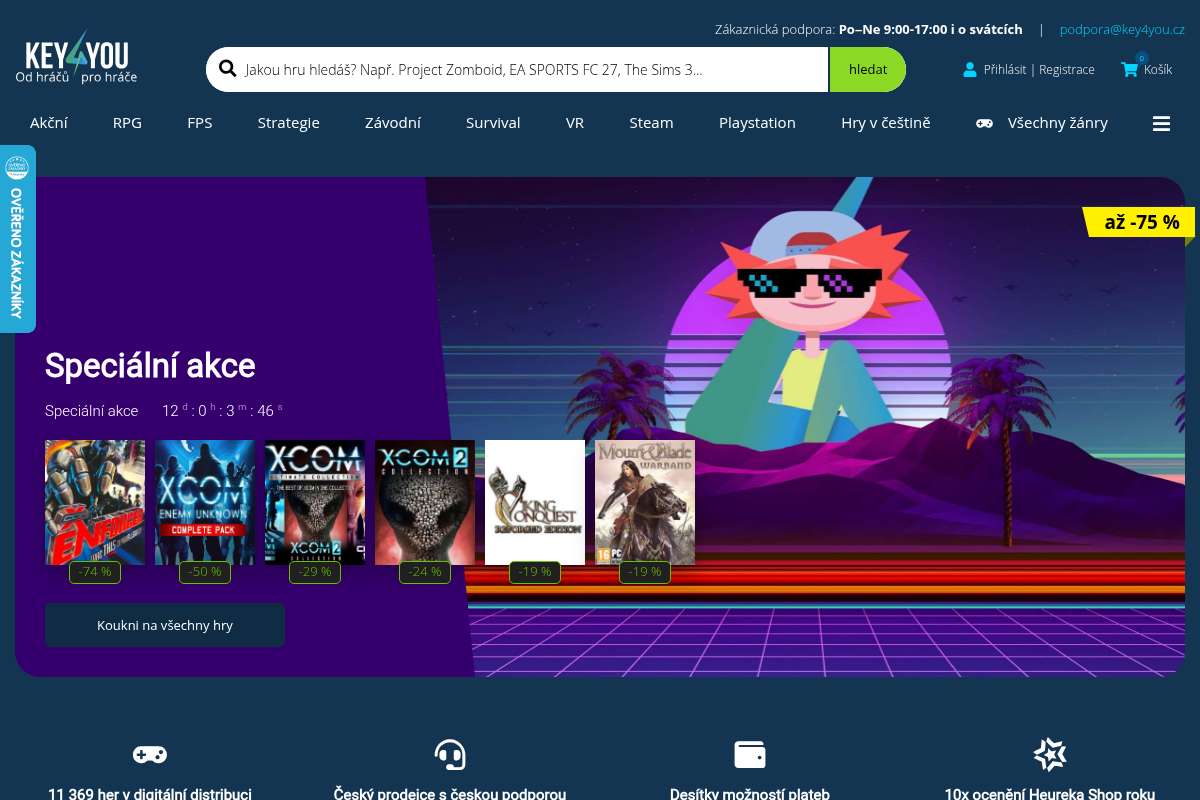Click the headset support icon
Screen dimensions: 1200x800
pyautogui.click(x=450, y=754)
